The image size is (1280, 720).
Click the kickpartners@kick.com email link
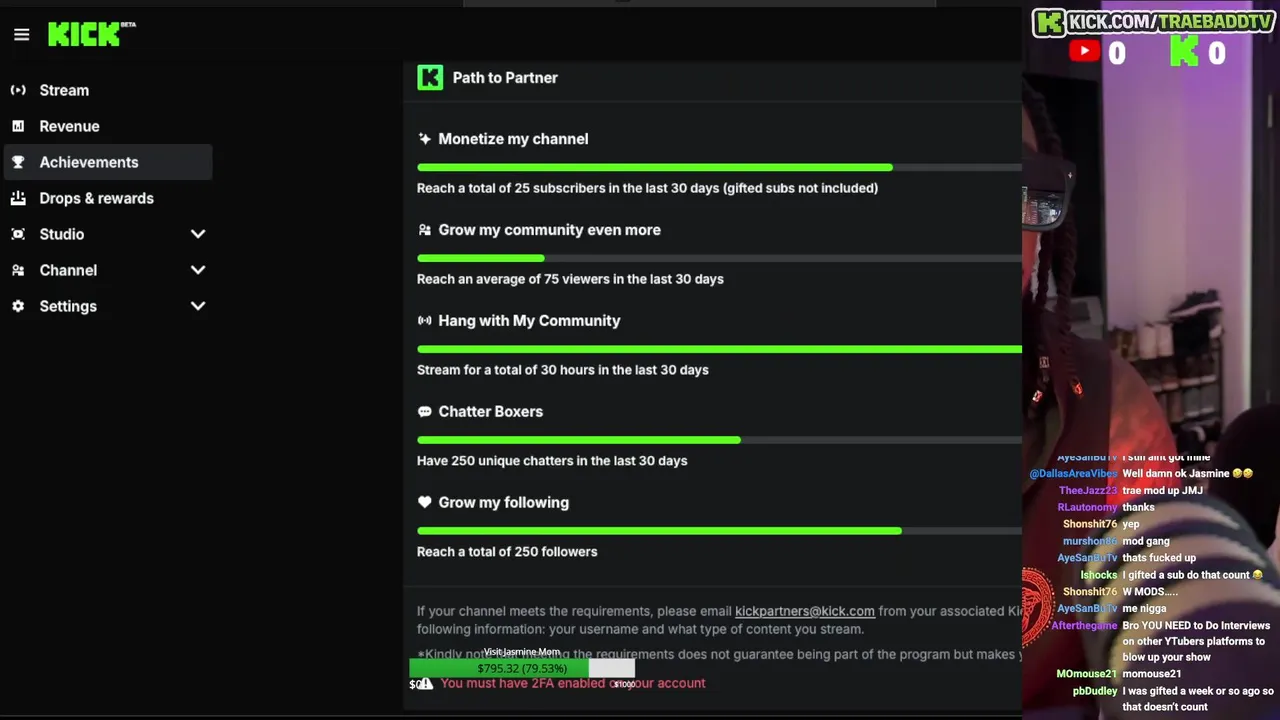[x=804, y=611]
